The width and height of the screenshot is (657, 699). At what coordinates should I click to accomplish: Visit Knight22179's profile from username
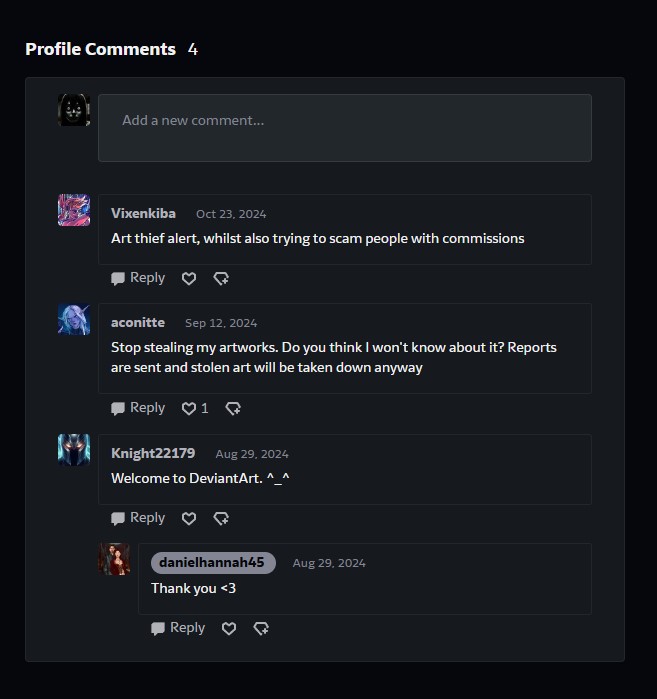153,453
